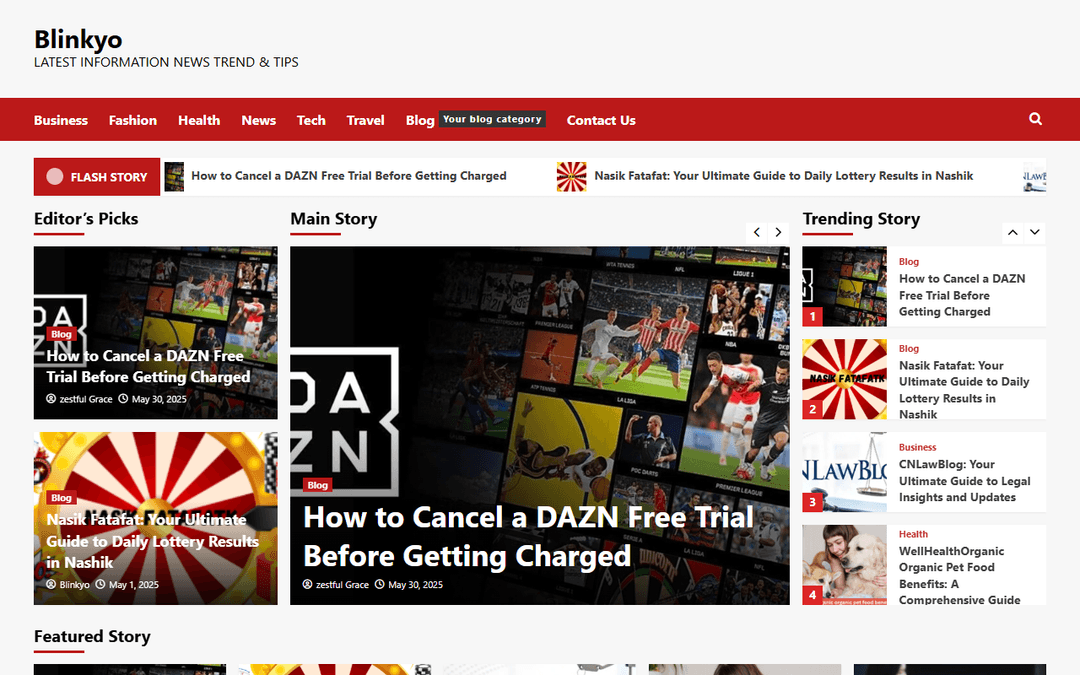Open trending story 1 DAZN title
The image size is (1080, 675).
962,295
